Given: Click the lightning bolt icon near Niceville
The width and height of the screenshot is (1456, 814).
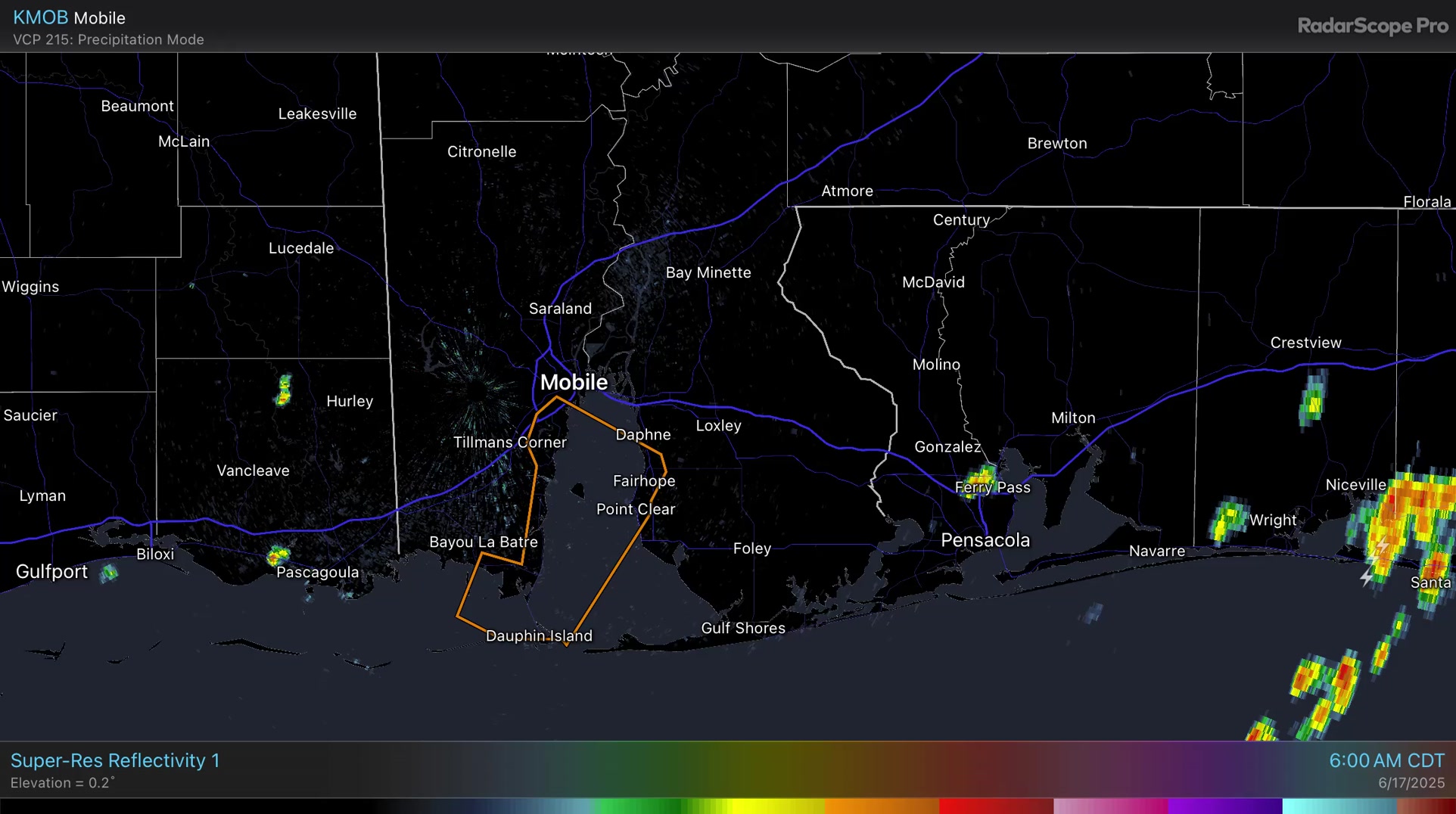Looking at the screenshot, I should pyautogui.click(x=1382, y=545).
